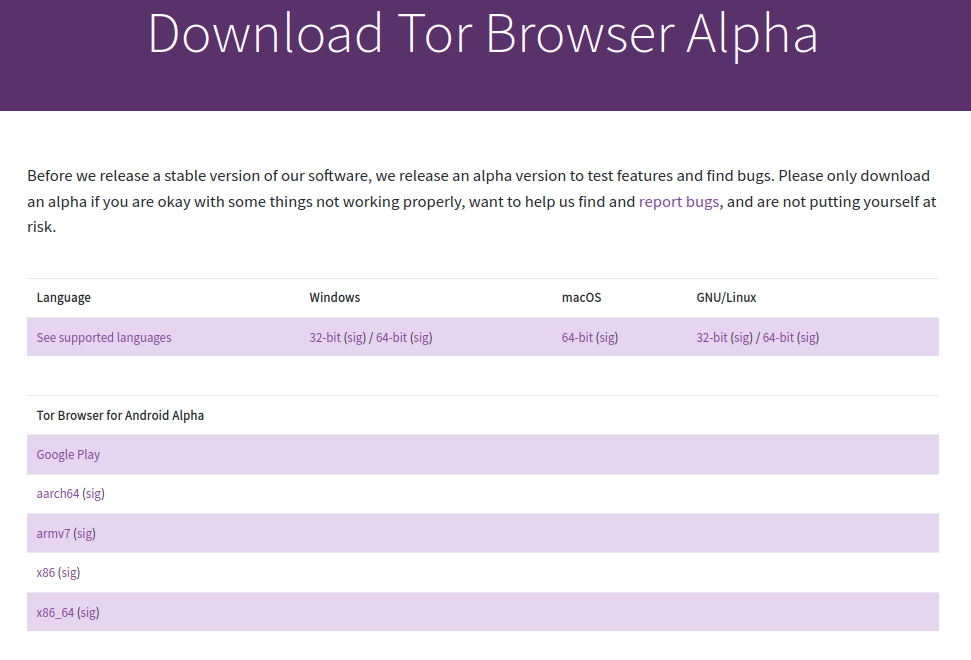
Task: Open the report bugs link
Action: coord(679,201)
